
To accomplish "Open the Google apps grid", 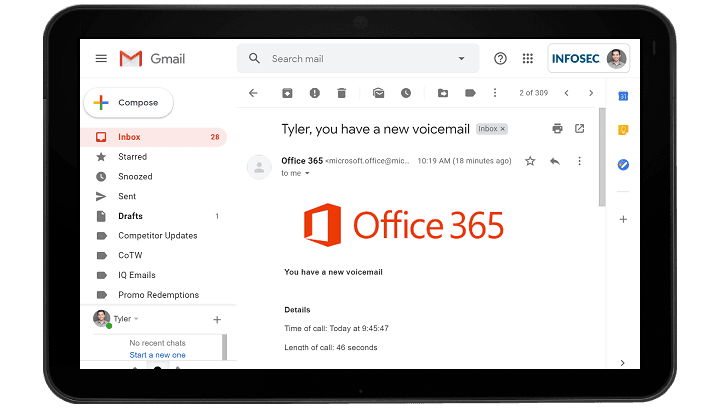I will (x=528, y=58).
